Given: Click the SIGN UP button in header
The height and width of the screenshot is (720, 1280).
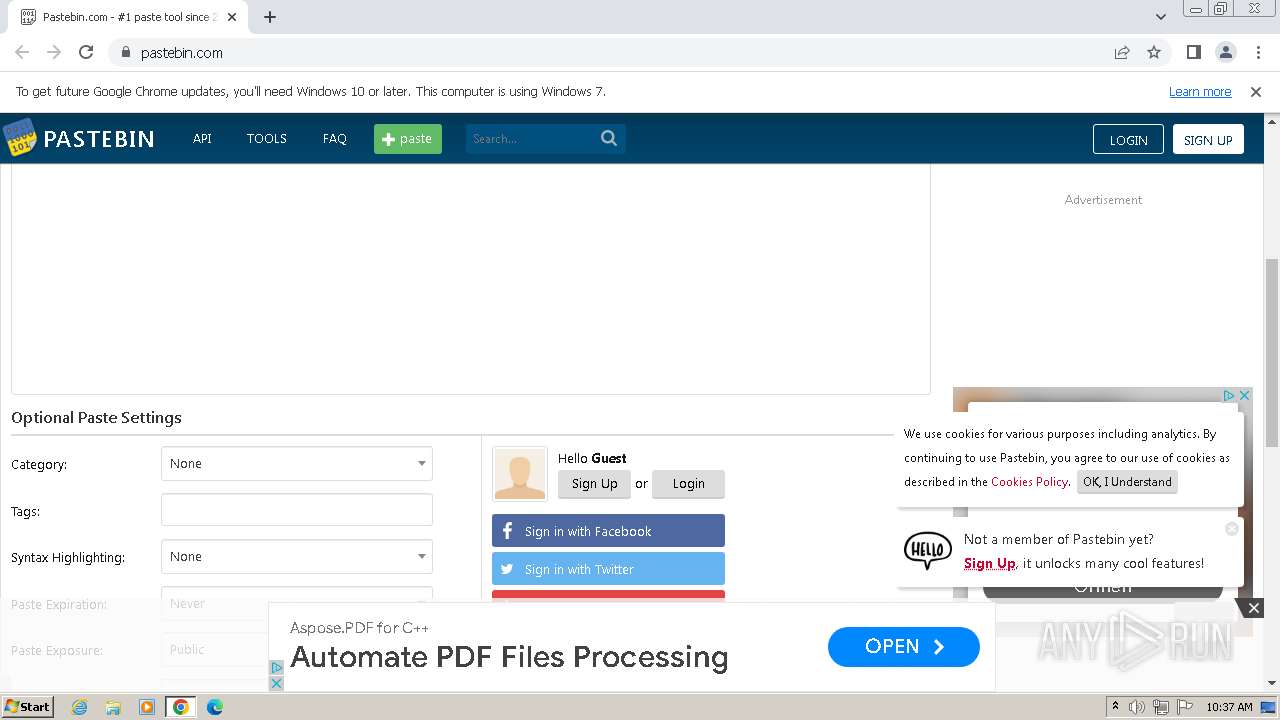Looking at the screenshot, I should [1208, 139].
